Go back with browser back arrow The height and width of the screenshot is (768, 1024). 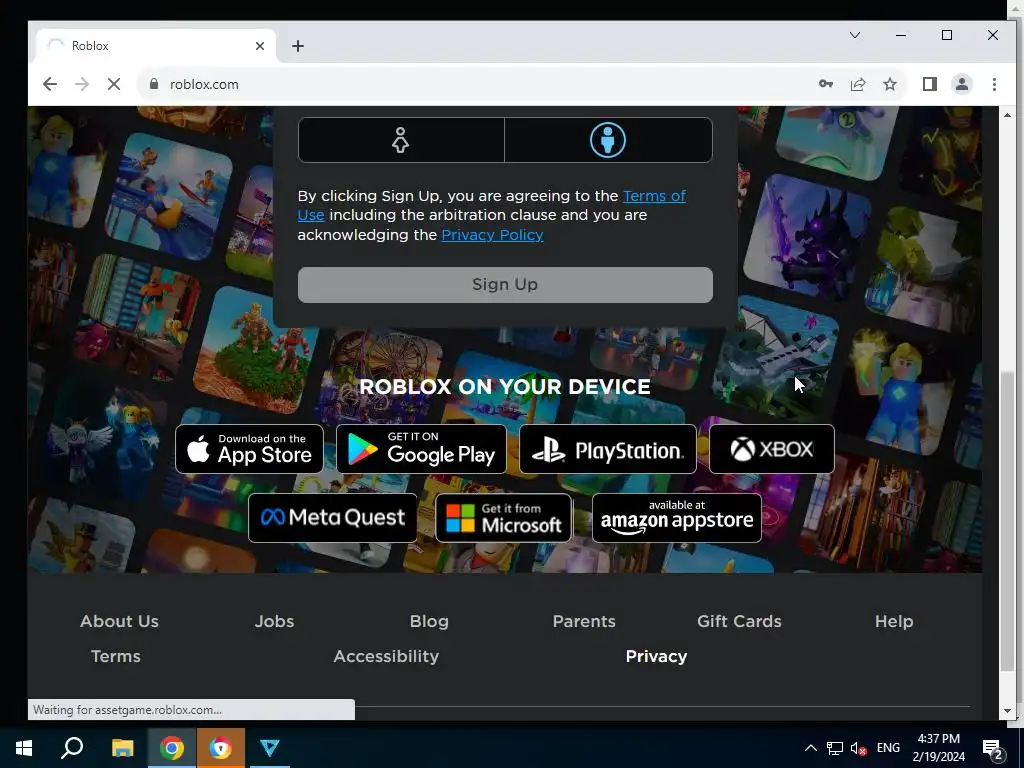(x=50, y=84)
